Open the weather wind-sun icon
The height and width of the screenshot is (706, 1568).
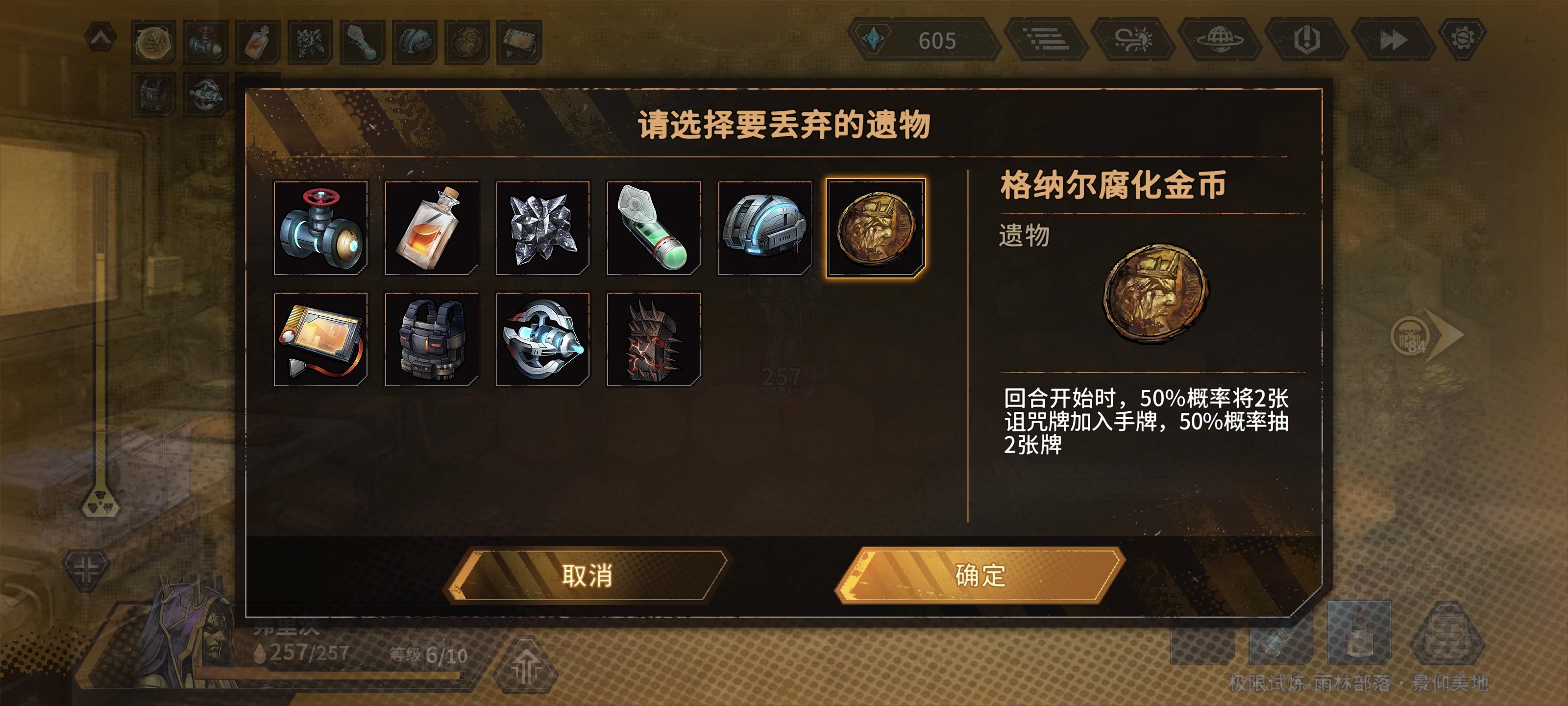(x=1133, y=40)
